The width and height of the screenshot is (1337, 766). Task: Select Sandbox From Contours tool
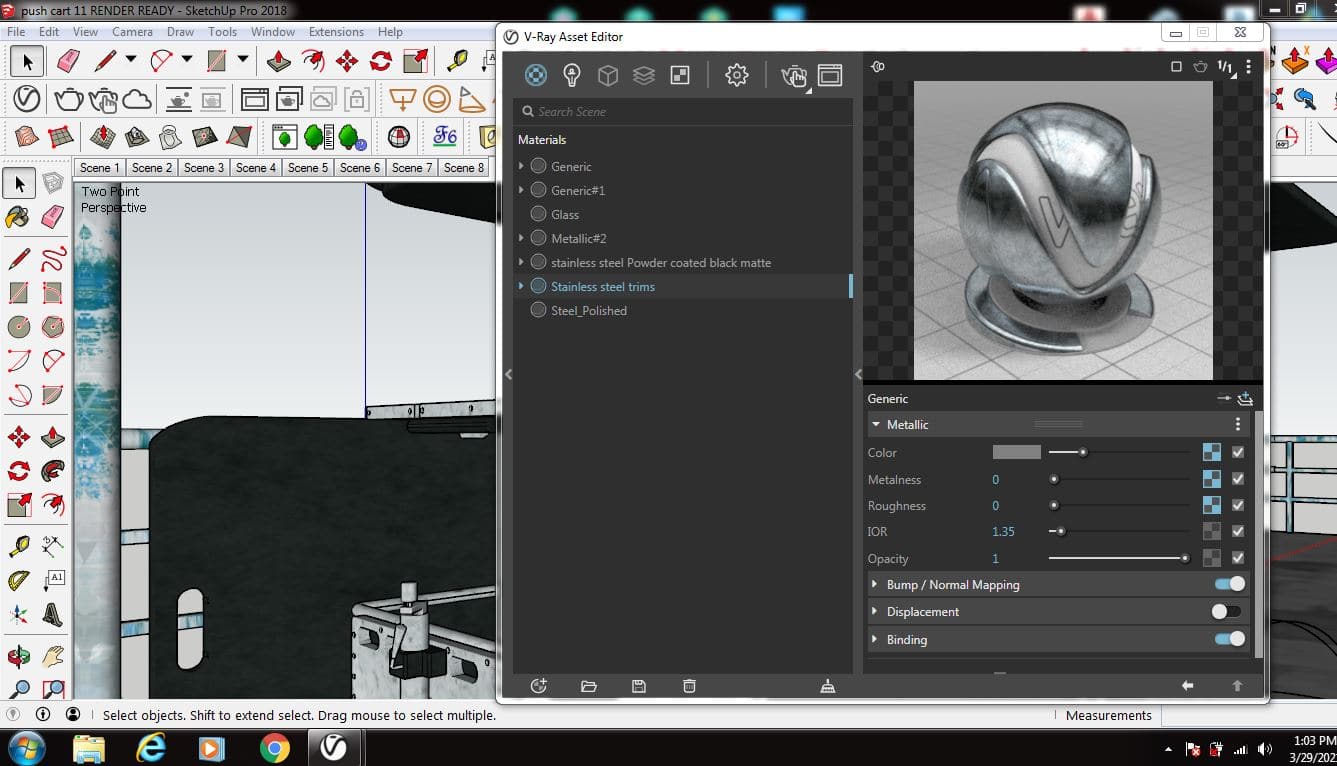click(x=27, y=136)
